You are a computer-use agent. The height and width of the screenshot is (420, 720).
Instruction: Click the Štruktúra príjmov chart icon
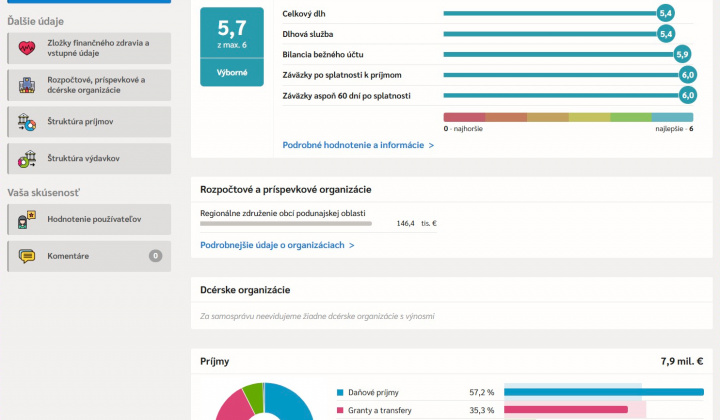point(27,122)
